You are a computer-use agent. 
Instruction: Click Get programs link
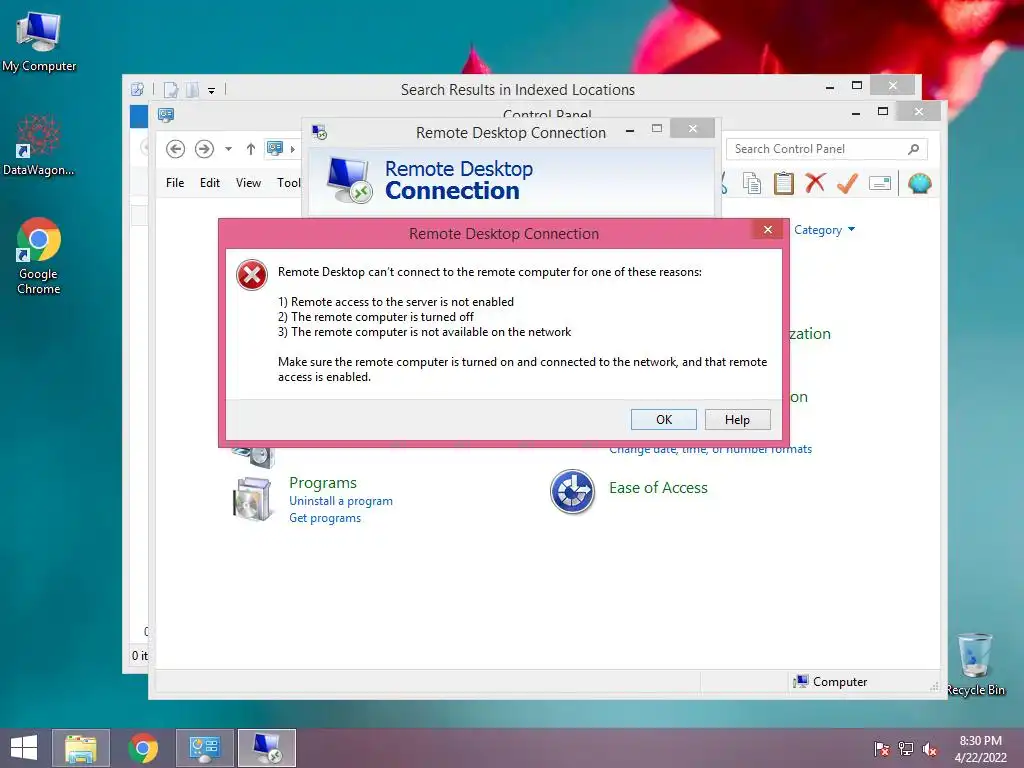(x=325, y=518)
